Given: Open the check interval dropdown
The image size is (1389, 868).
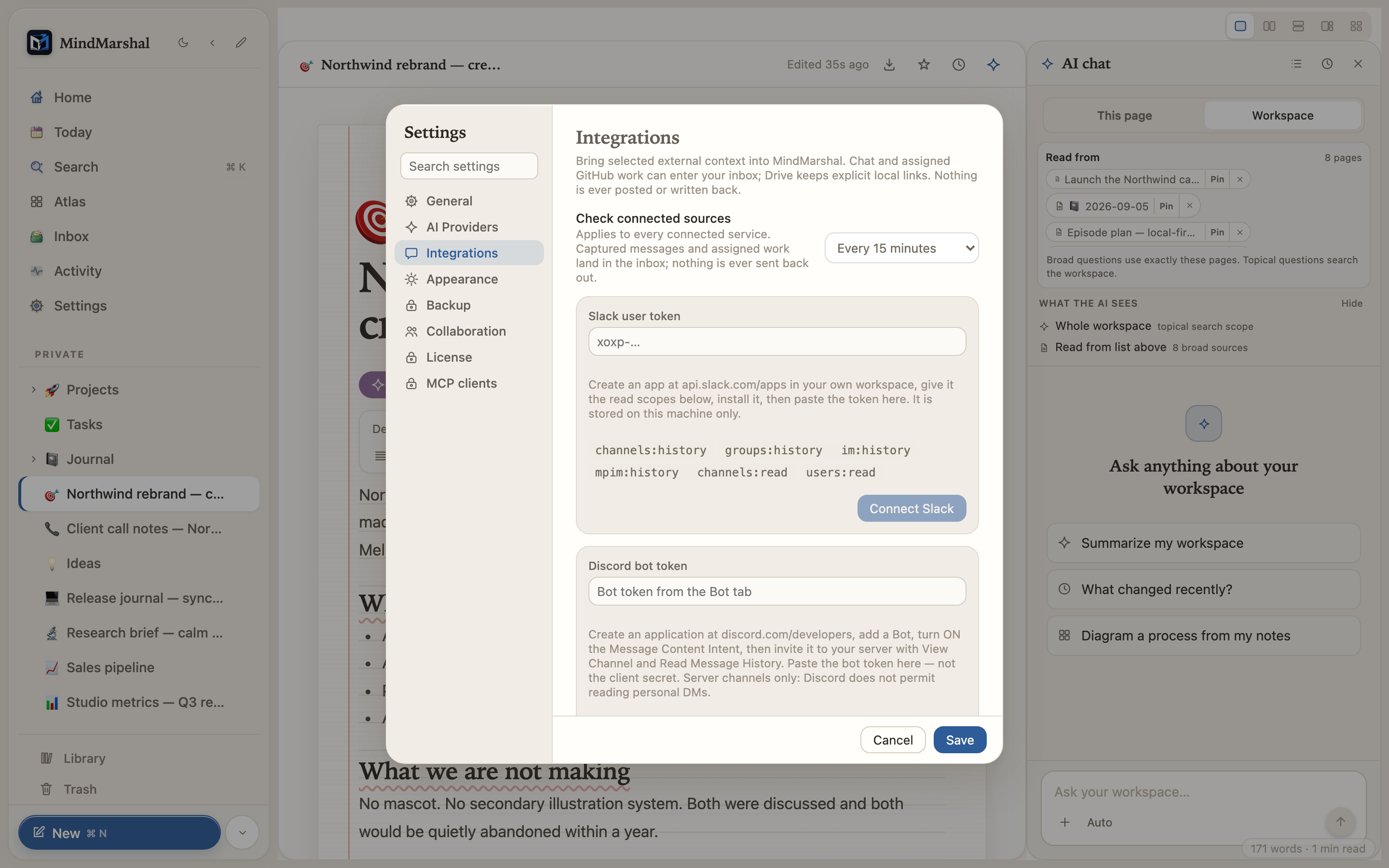Looking at the screenshot, I should (901, 248).
